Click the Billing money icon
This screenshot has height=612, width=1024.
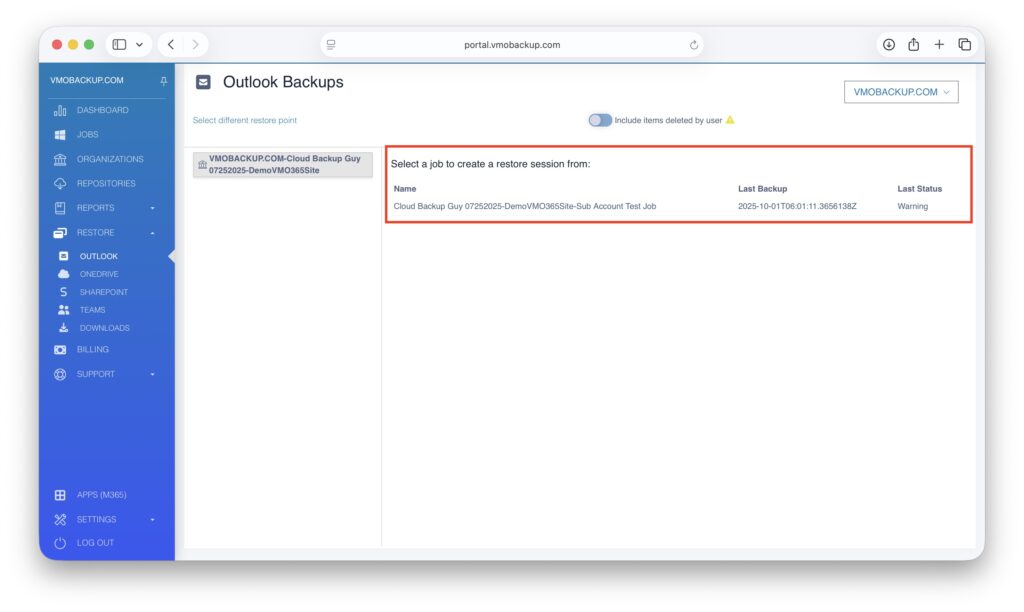pos(60,350)
